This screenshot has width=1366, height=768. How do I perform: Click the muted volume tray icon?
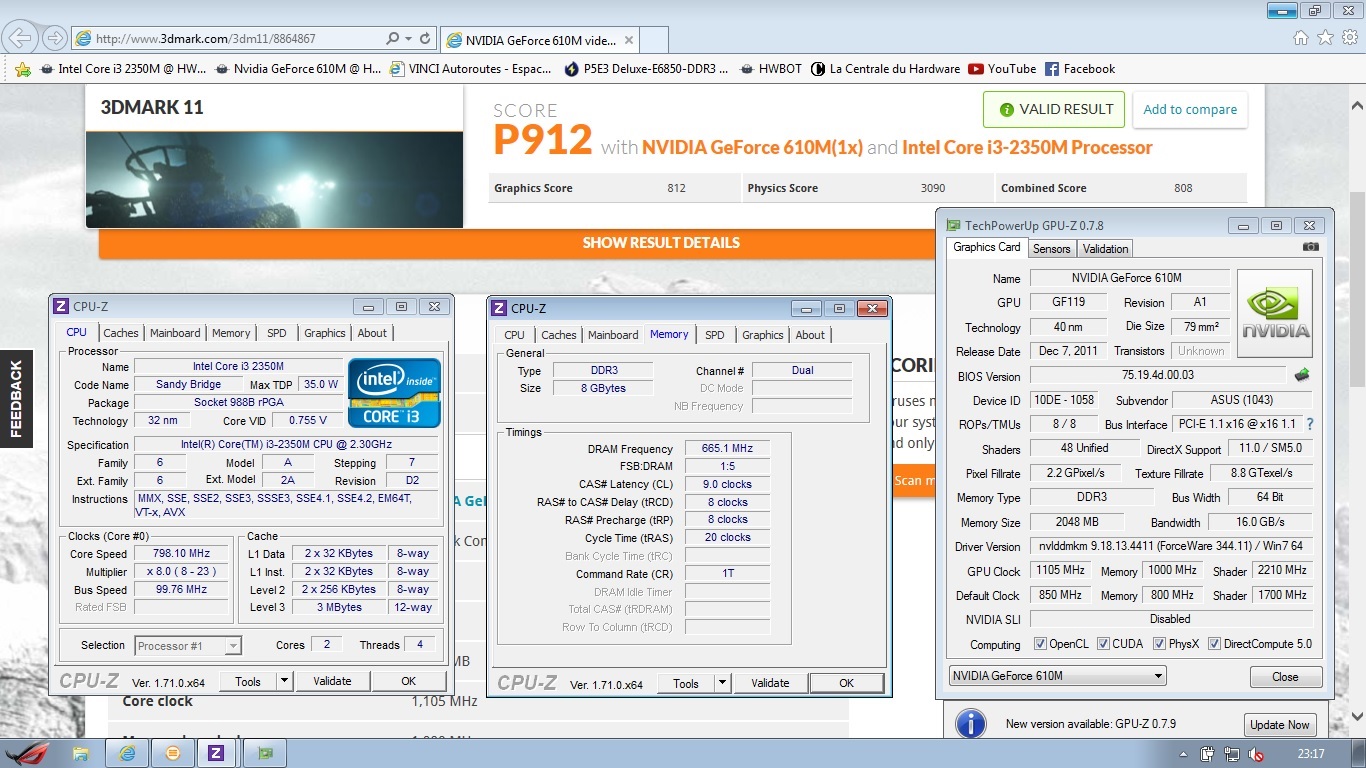coord(1256,754)
